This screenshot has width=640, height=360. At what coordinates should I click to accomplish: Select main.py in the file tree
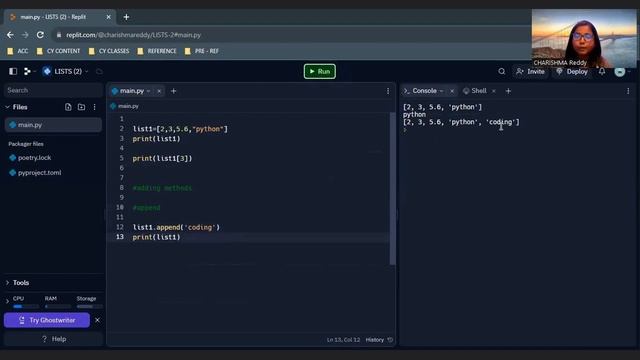click(53, 125)
